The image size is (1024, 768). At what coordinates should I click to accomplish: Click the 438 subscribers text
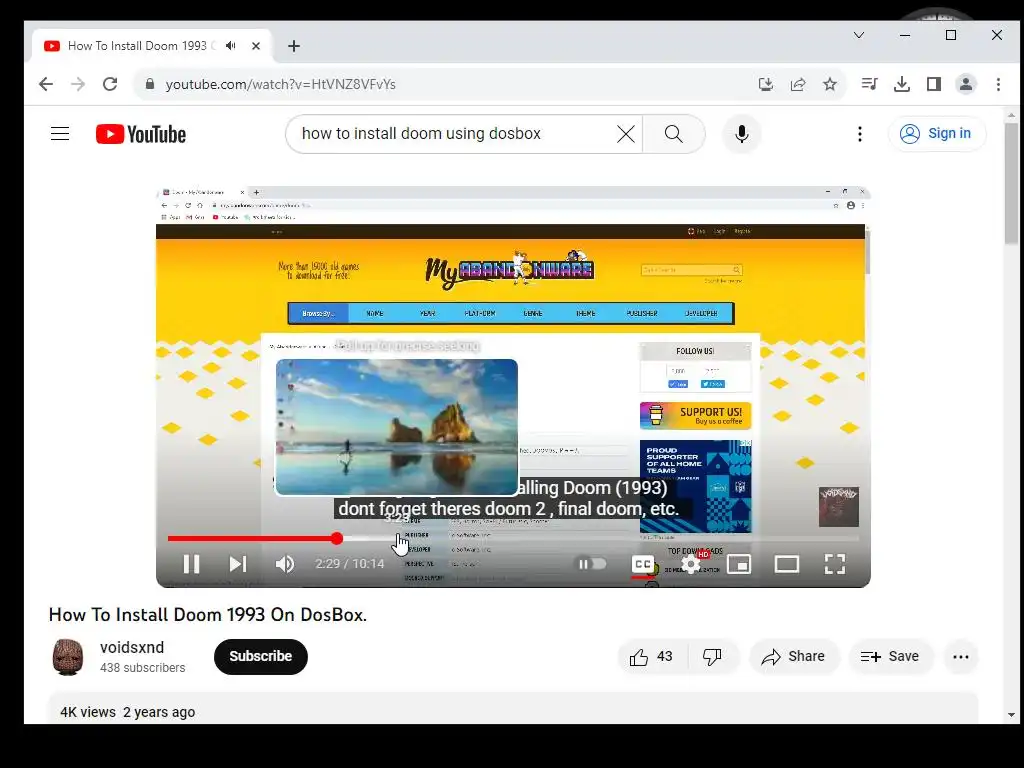tap(142, 667)
